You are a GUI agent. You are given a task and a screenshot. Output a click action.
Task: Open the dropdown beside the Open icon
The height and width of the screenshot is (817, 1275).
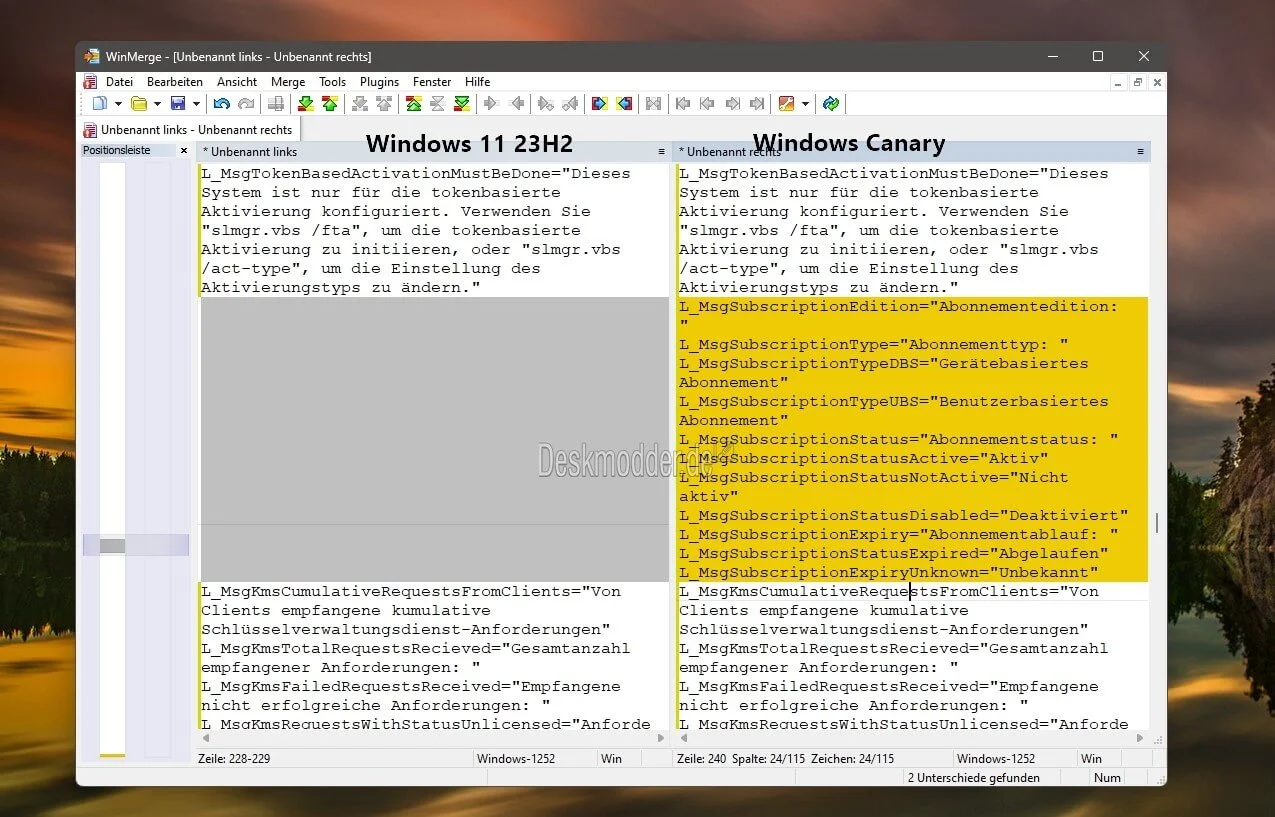155,103
